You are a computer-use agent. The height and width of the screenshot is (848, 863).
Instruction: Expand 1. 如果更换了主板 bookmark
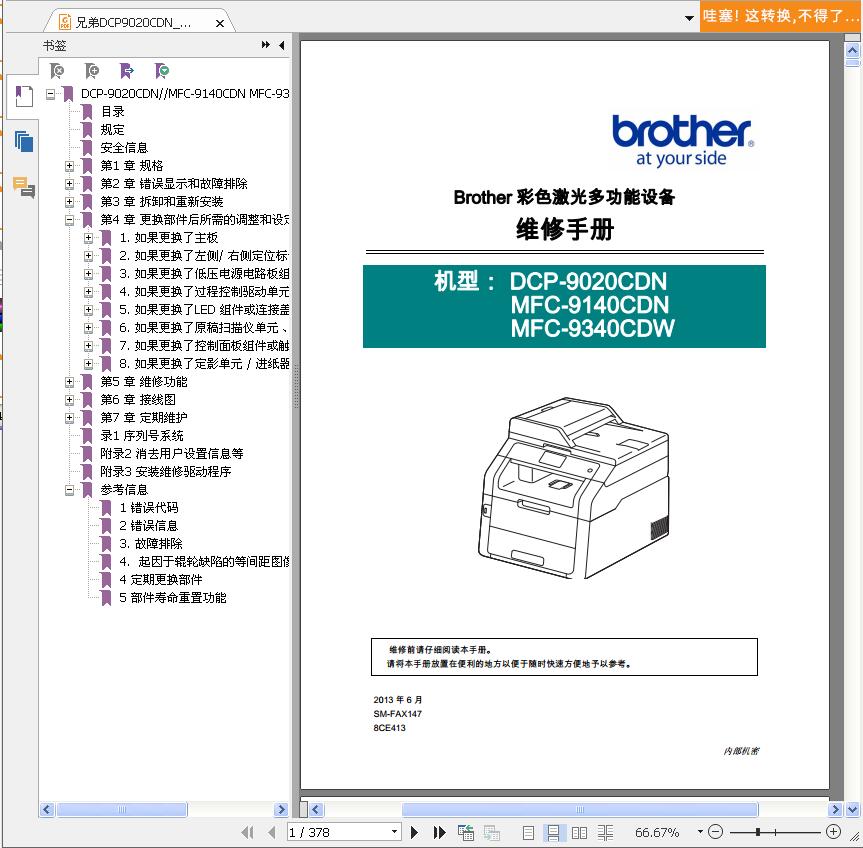88,238
